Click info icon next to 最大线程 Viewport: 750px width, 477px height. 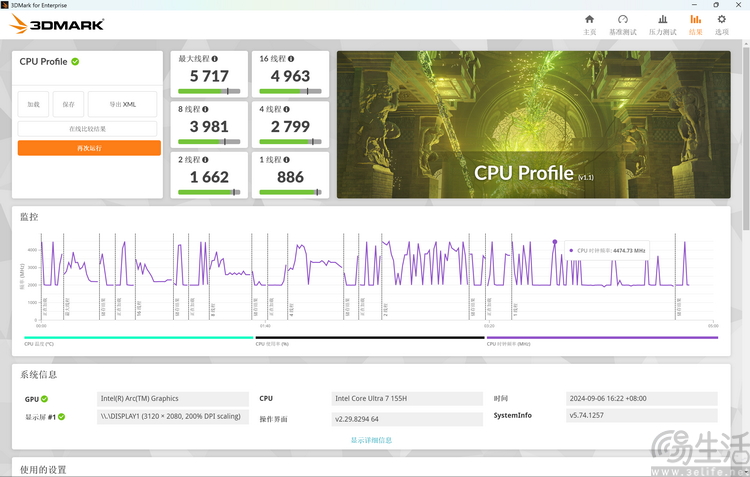215,59
